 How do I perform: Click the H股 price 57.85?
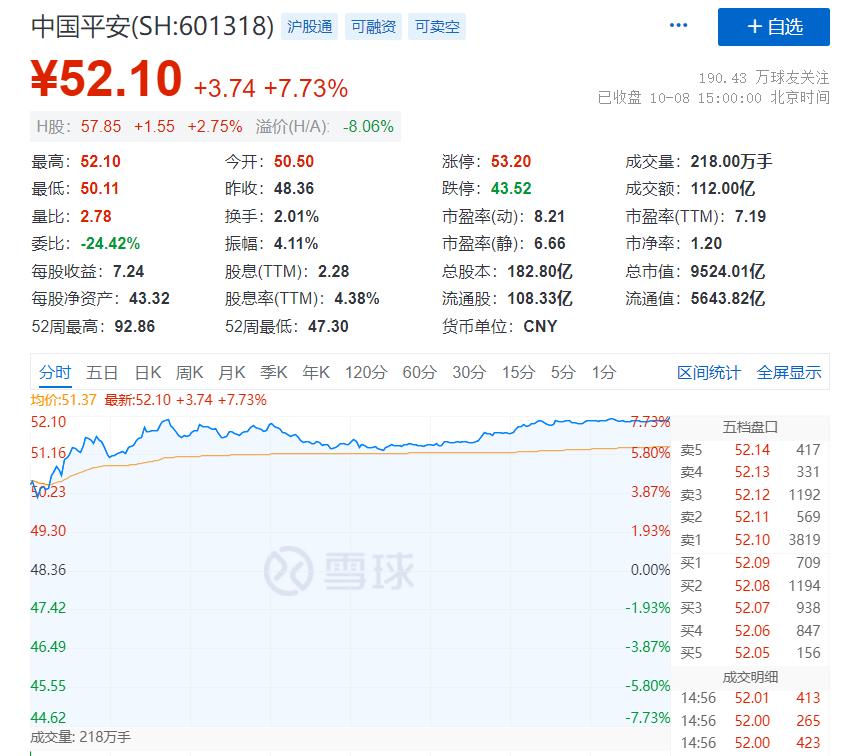[x=101, y=127]
